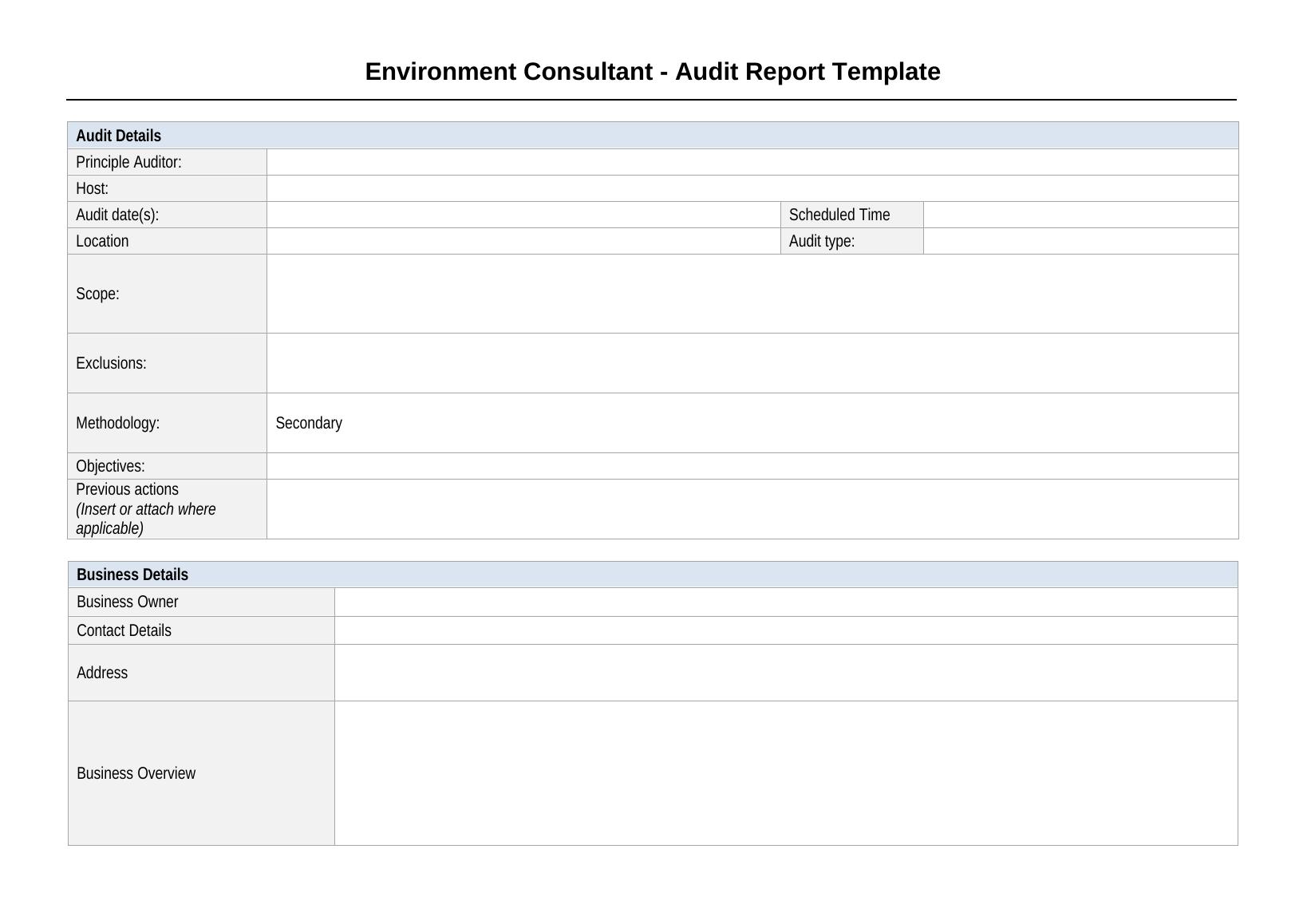Click the document title heading

tap(653, 72)
